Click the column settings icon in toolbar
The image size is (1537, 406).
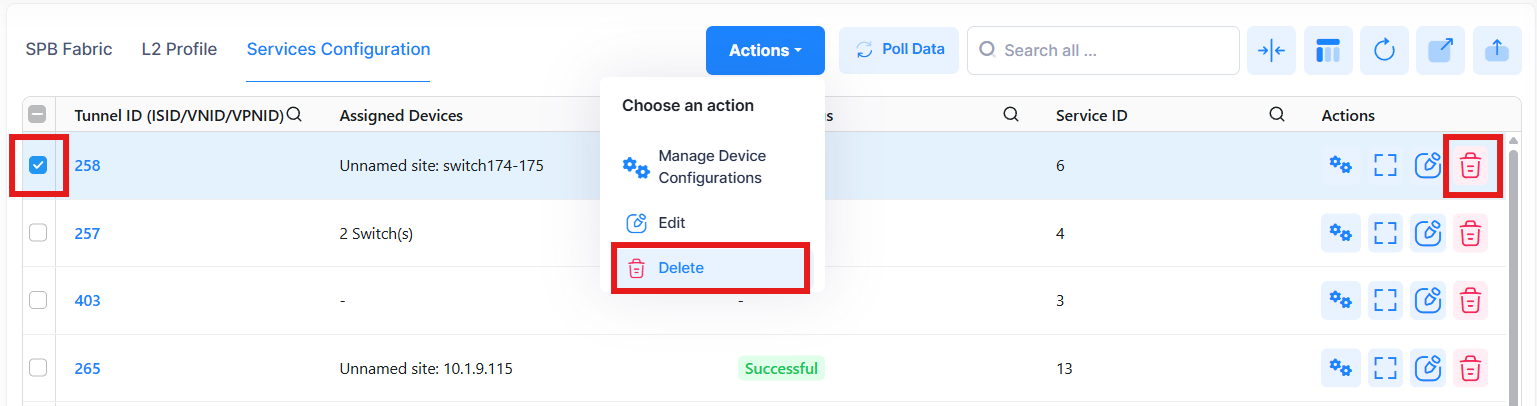pyautogui.click(x=1328, y=50)
